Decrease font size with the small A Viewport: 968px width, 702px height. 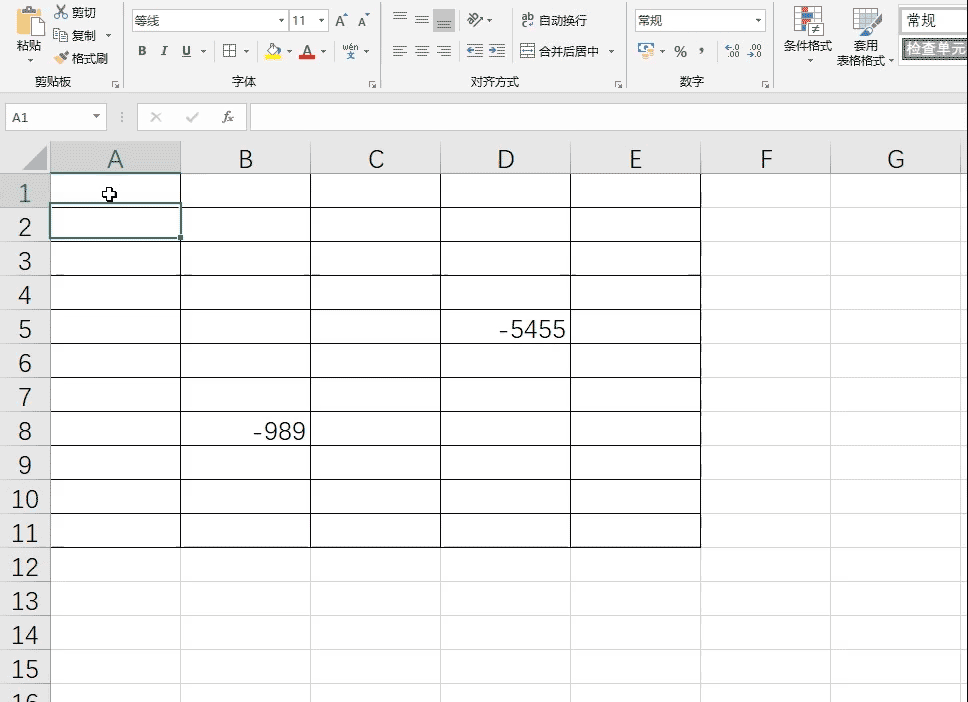364,20
